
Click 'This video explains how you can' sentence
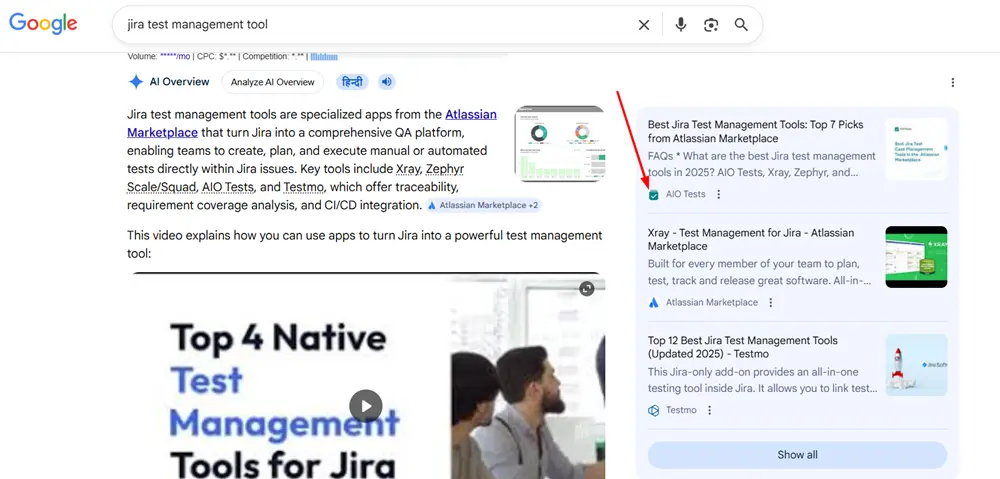(364, 244)
